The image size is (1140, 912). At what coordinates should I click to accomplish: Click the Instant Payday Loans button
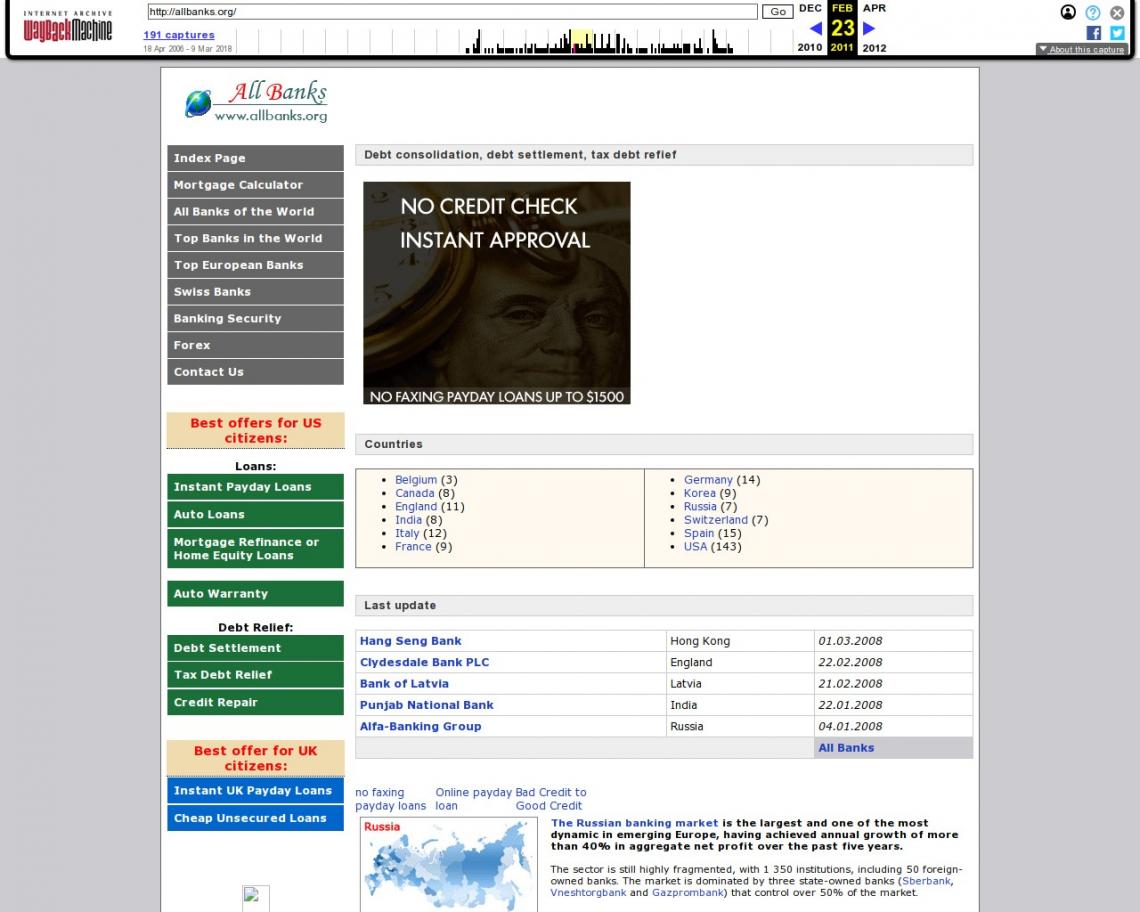point(255,487)
